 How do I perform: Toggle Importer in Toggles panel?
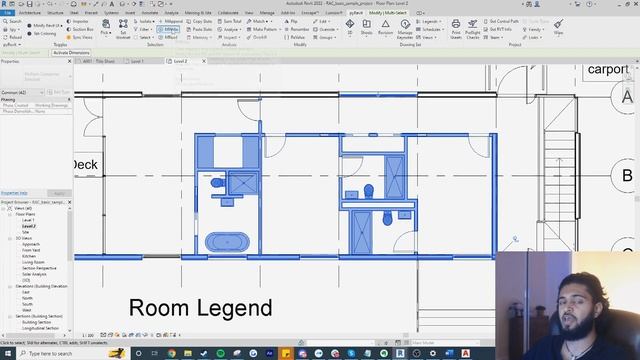point(77,21)
